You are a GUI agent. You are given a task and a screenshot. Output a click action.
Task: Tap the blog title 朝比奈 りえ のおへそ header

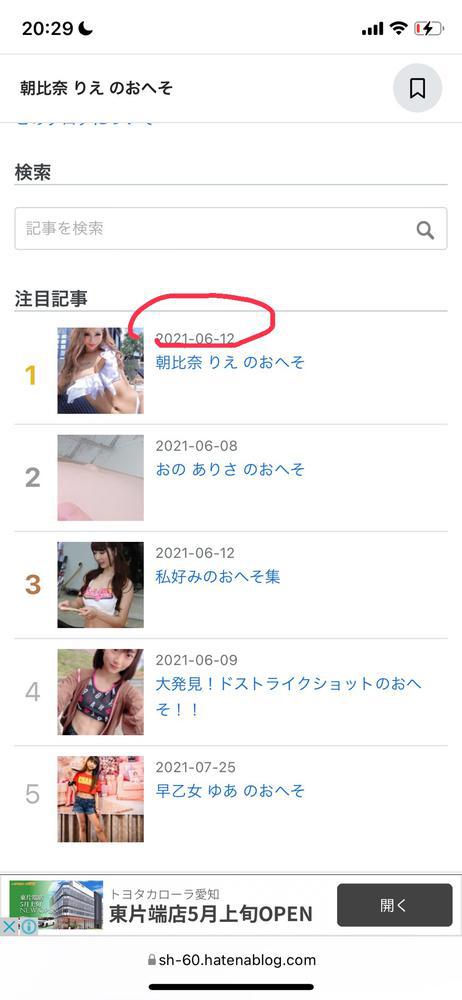(x=96, y=88)
